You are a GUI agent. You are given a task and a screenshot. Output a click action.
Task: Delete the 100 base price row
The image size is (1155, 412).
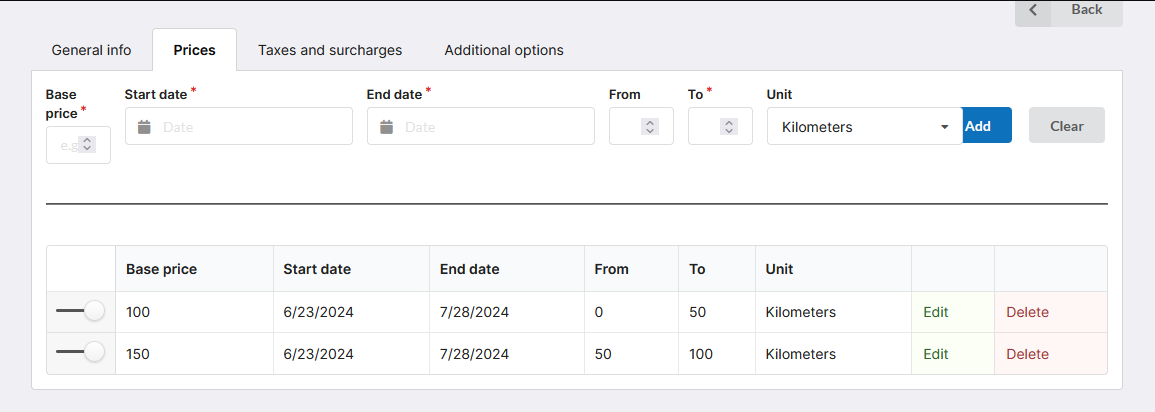[x=1027, y=312]
